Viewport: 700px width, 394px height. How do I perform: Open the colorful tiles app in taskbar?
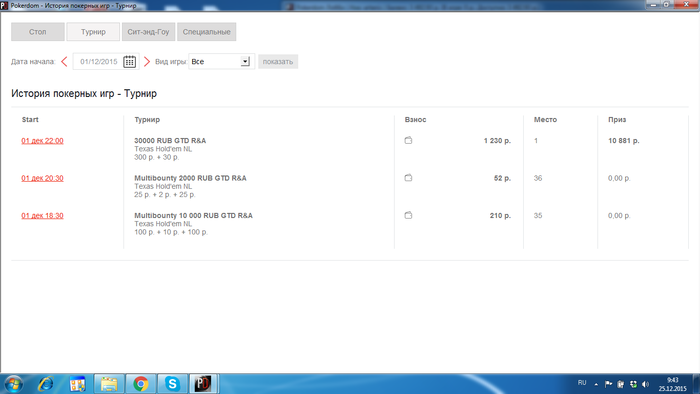tap(77, 384)
